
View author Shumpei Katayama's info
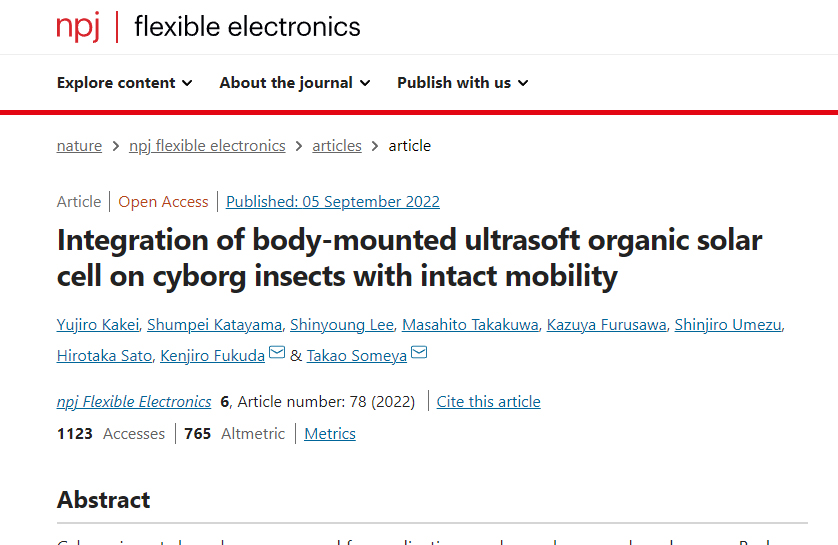pyautogui.click(x=215, y=325)
